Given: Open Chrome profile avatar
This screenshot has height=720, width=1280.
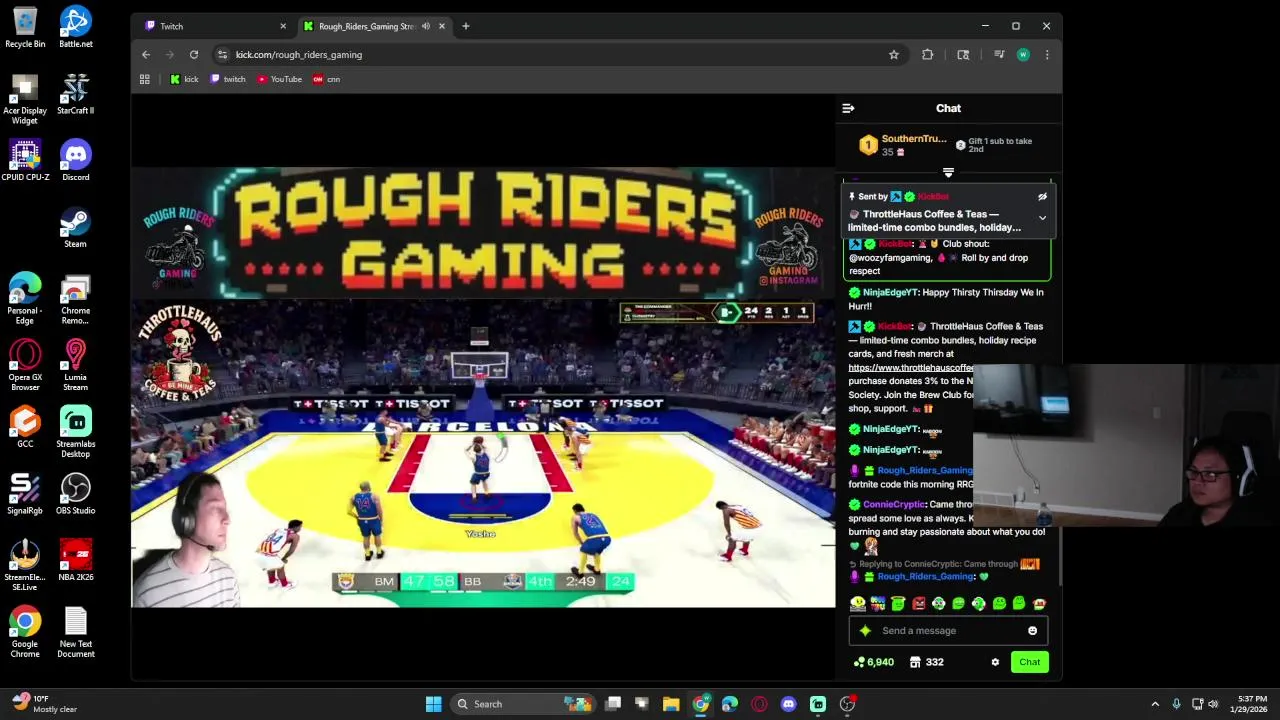Looking at the screenshot, I should pyautogui.click(x=1023, y=55).
